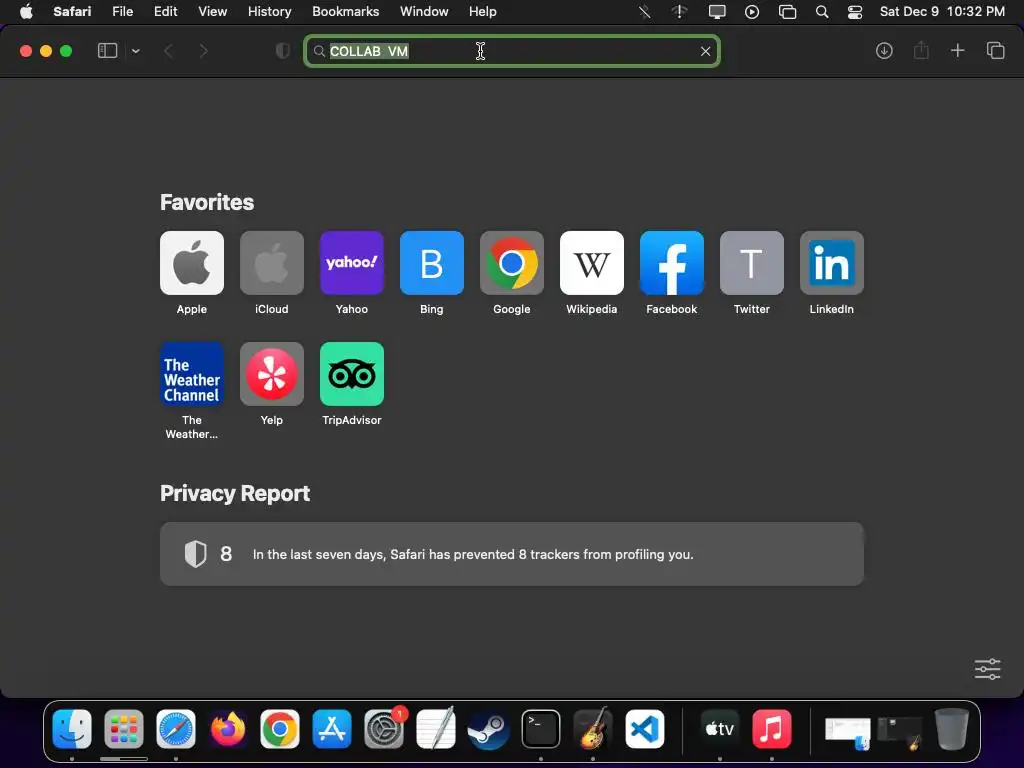This screenshot has height=768, width=1024.
Task: Click the address bar with COLLAB VM text
Action: click(511, 51)
